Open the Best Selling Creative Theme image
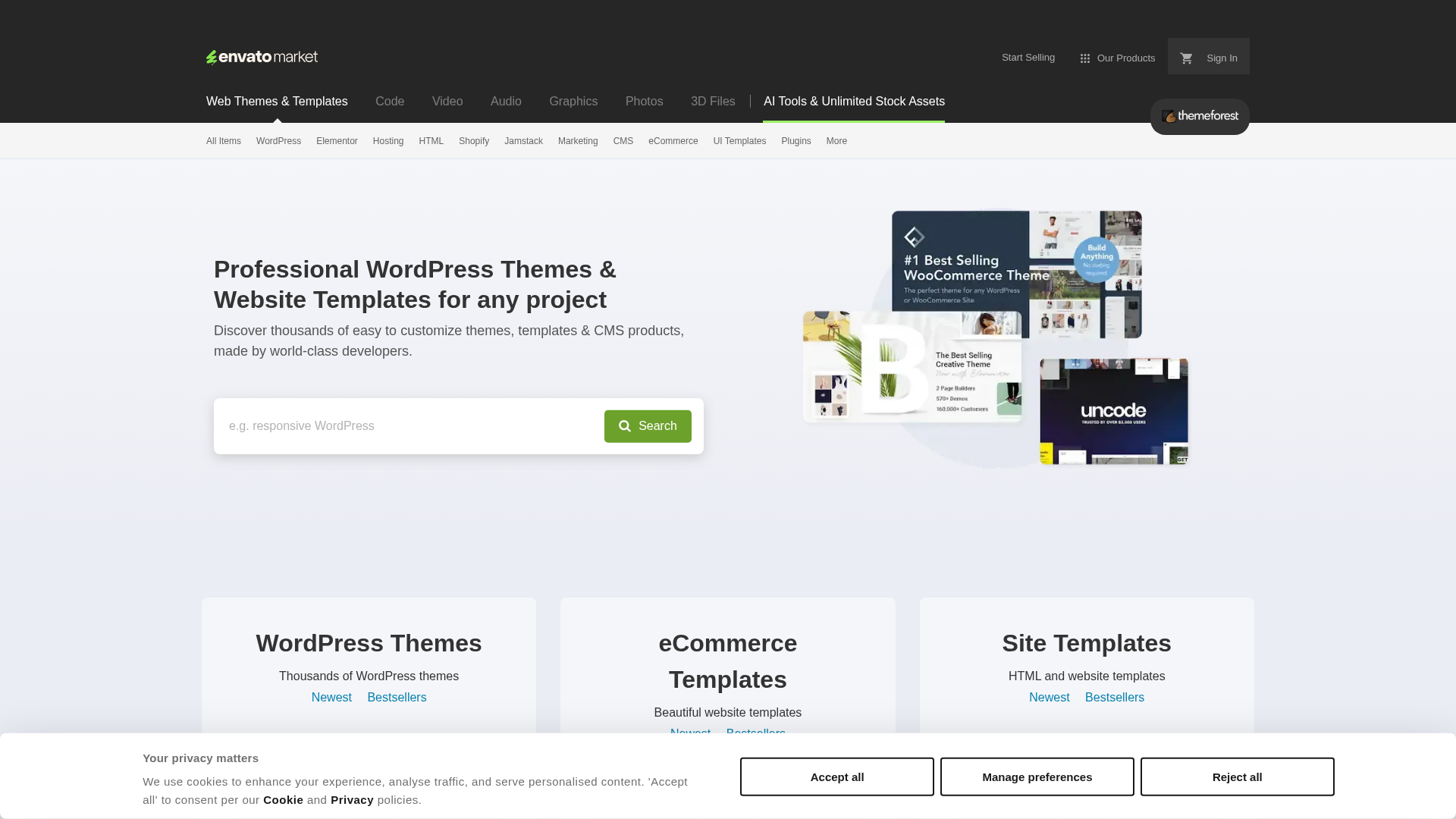The width and height of the screenshot is (1456, 819). 912,367
